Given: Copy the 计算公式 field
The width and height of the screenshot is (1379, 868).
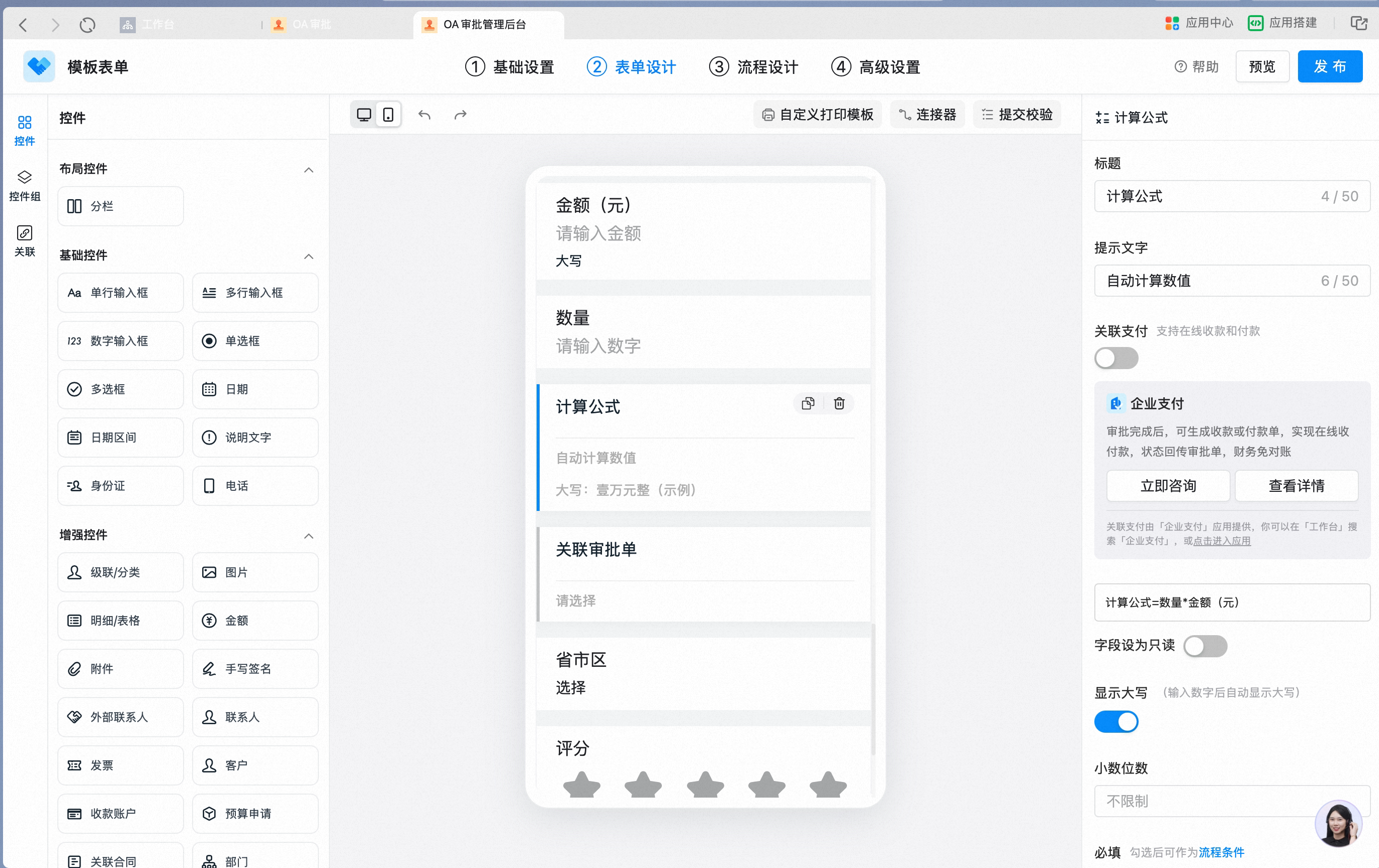Looking at the screenshot, I should pos(808,404).
